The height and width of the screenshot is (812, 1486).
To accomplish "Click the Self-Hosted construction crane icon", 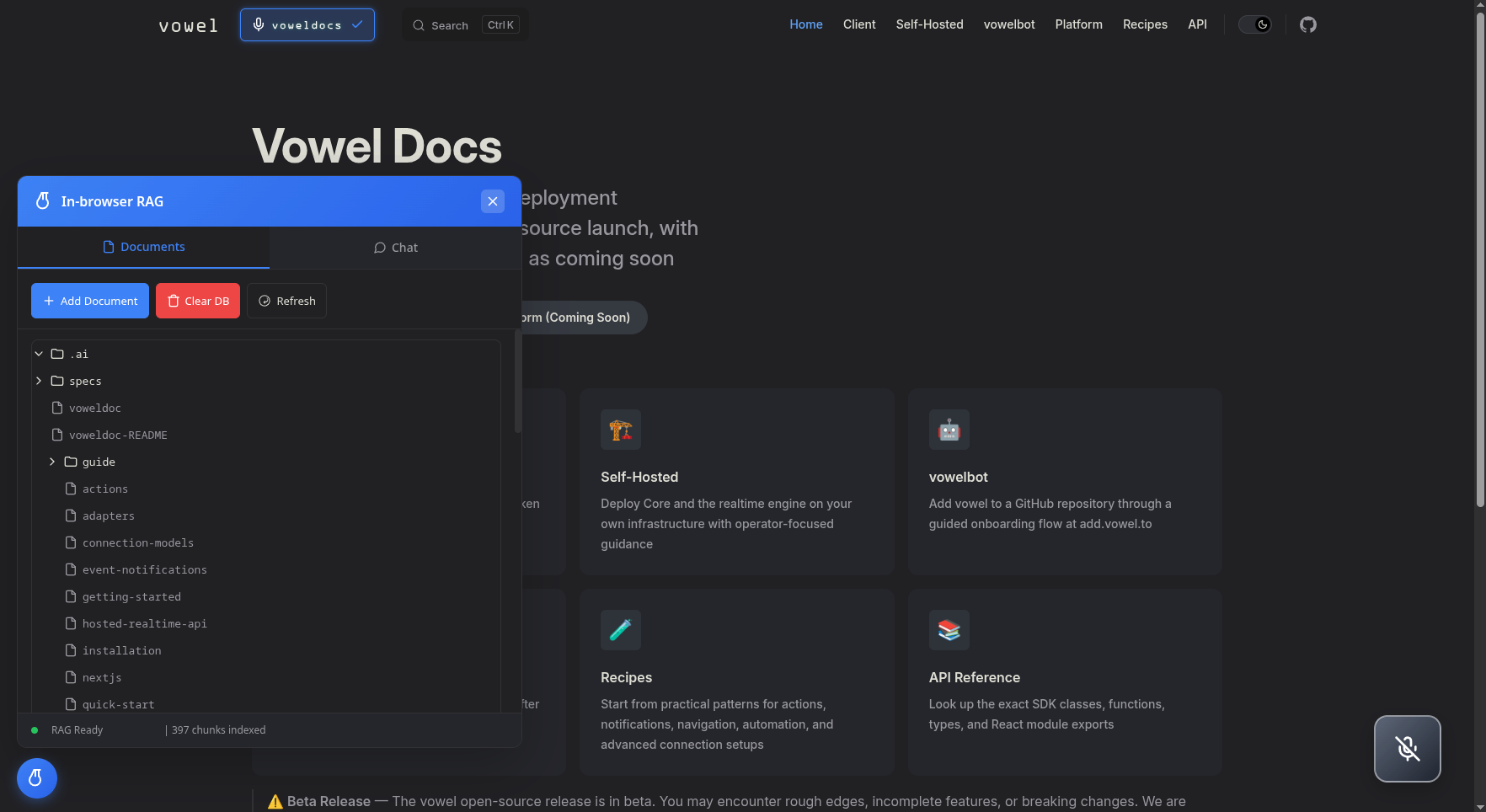I will 621,430.
